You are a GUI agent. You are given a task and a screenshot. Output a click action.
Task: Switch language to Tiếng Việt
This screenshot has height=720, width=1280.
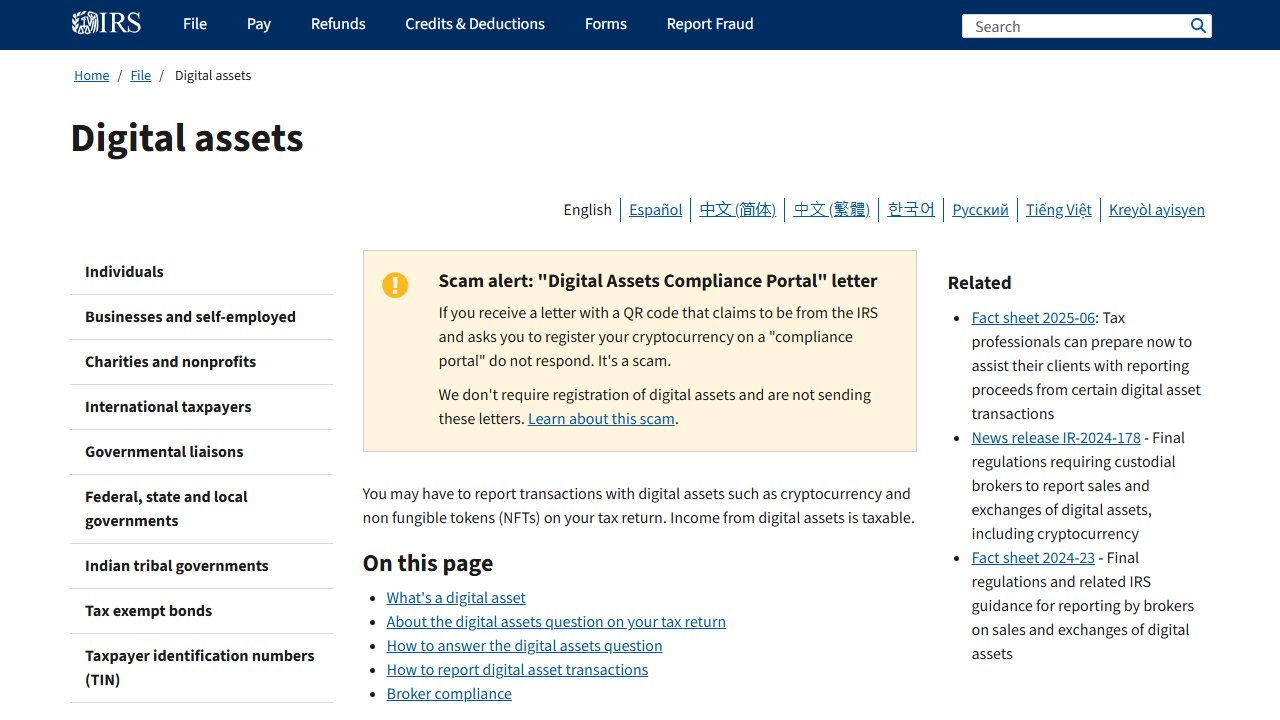(x=1058, y=209)
